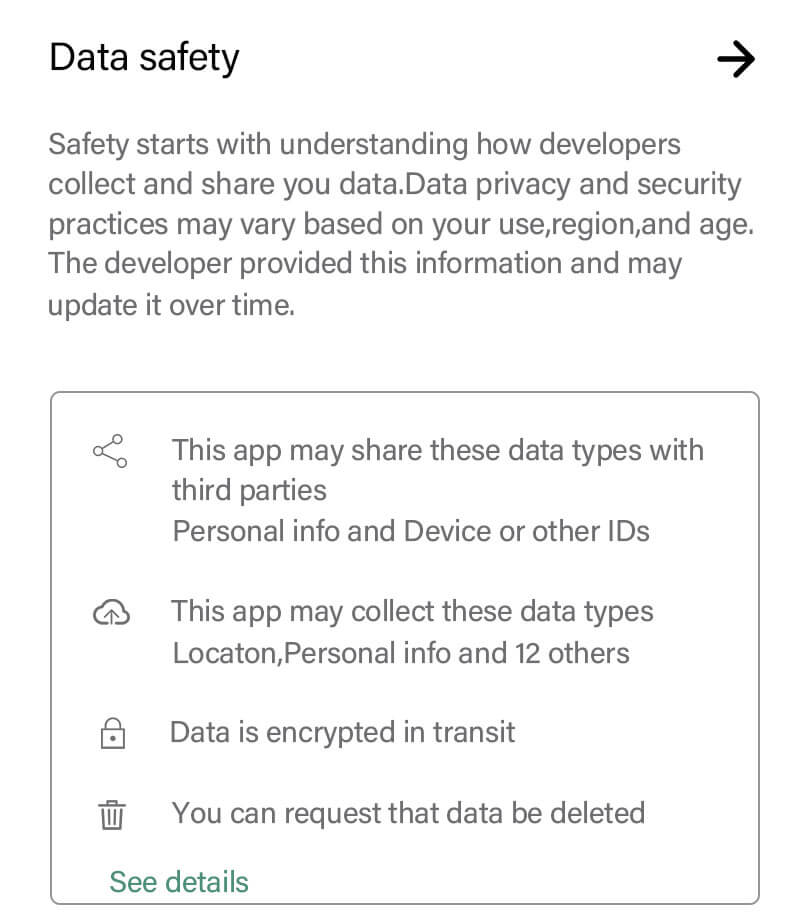Open the See details link
The width and height of the screenshot is (810, 917).
click(179, 882)
